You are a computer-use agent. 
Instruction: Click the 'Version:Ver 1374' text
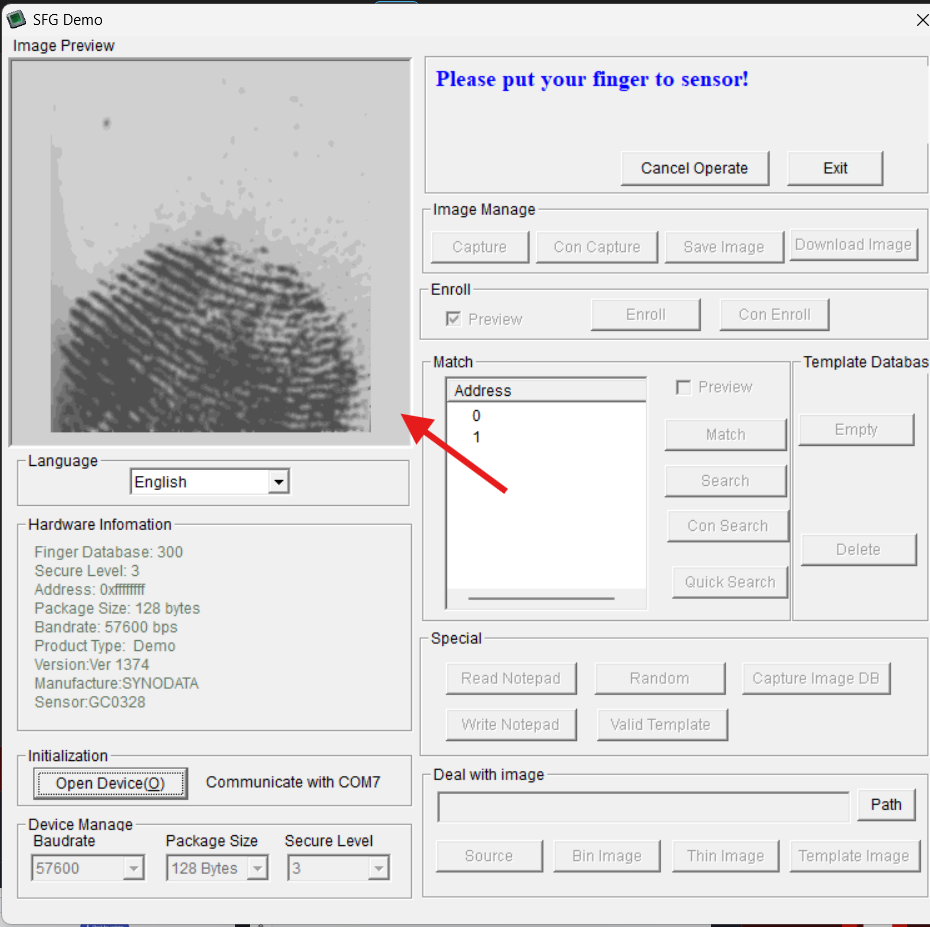click(x=92, y=664)
